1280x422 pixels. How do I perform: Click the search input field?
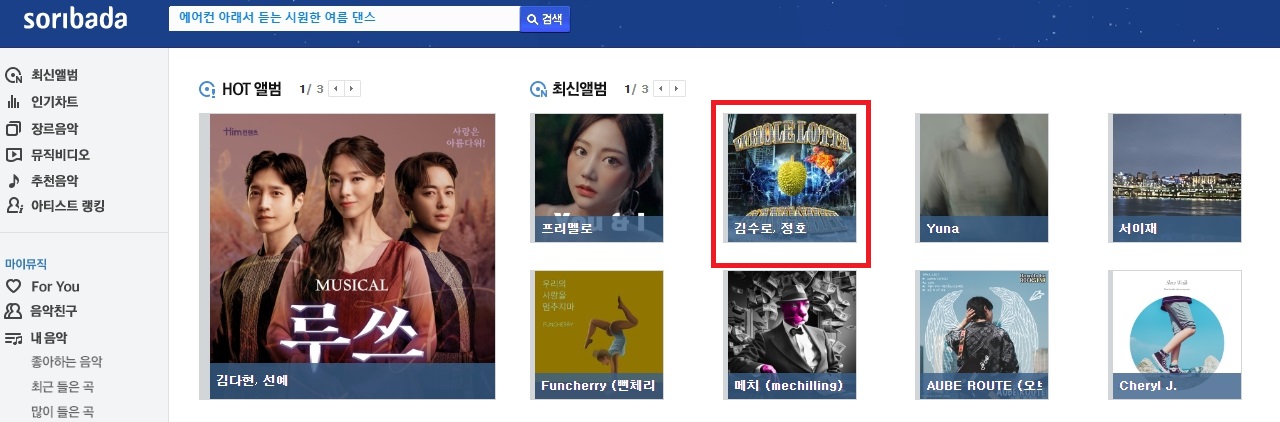point(344,19)
